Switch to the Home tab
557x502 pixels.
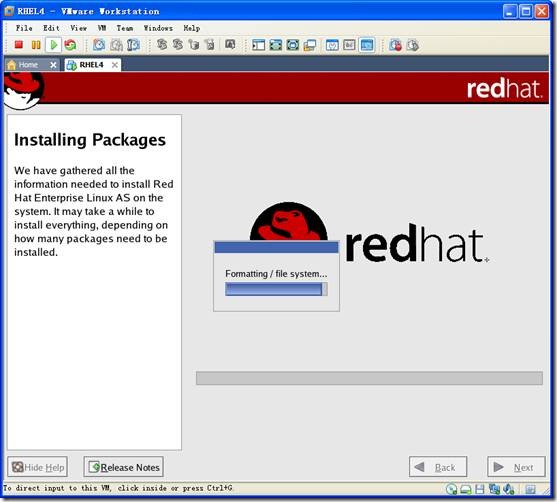coord(28,65)
